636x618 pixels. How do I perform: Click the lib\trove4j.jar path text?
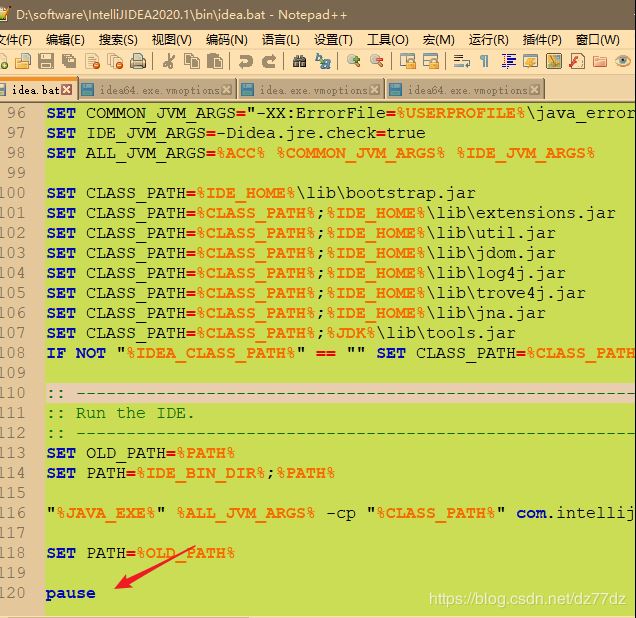pos(510,293)
